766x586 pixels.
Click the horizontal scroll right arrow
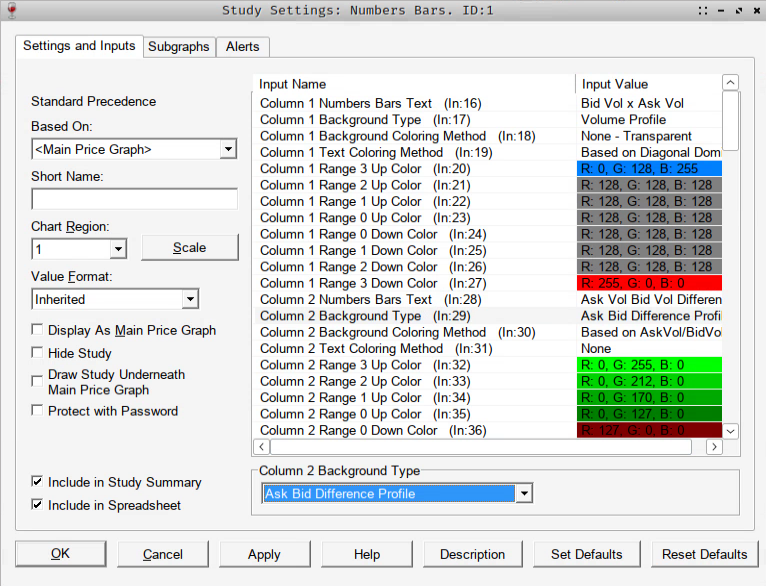pos(714,447)
